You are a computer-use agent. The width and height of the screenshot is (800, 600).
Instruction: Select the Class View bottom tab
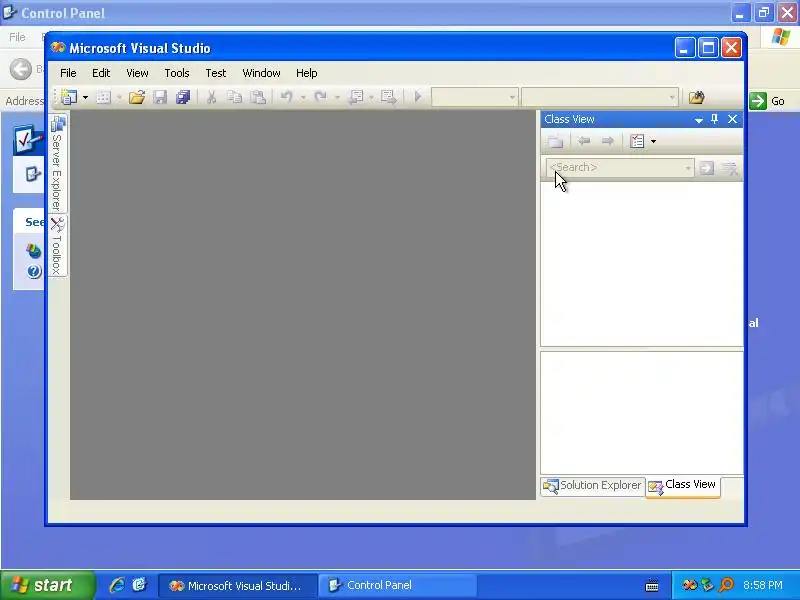click(x=683, y=486)
